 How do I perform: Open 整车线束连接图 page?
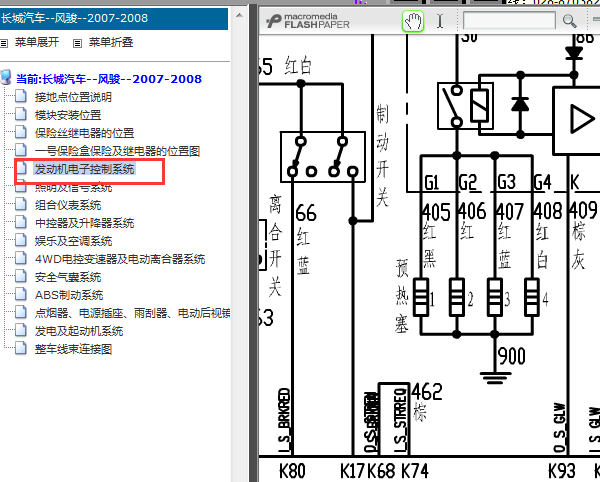73,349
